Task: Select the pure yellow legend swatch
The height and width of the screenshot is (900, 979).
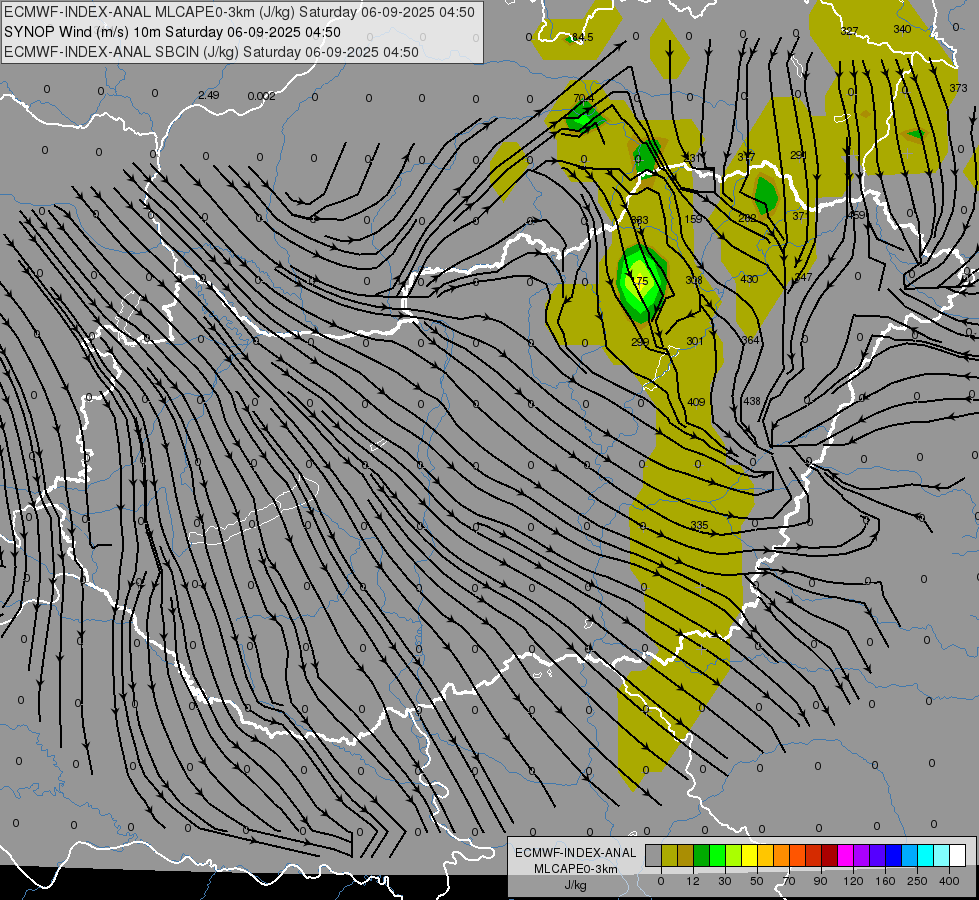Action: point(749,856)
